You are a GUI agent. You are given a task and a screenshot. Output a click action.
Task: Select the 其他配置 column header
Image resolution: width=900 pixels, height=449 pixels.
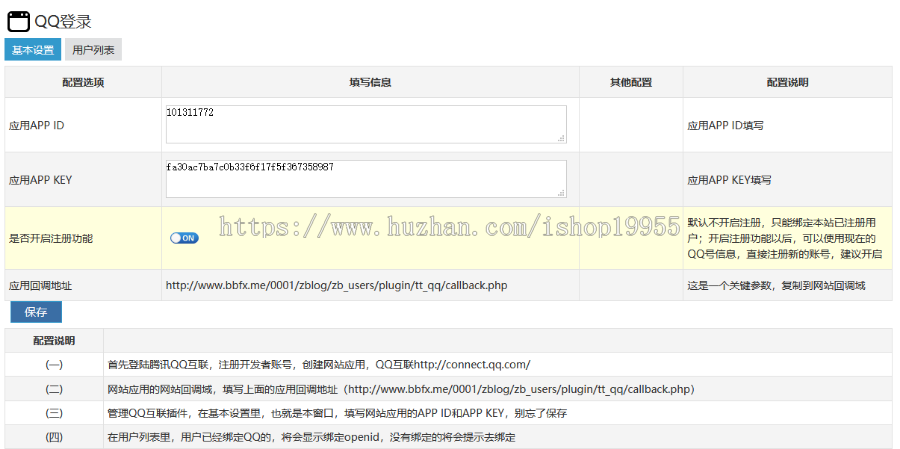coord(631,83)
